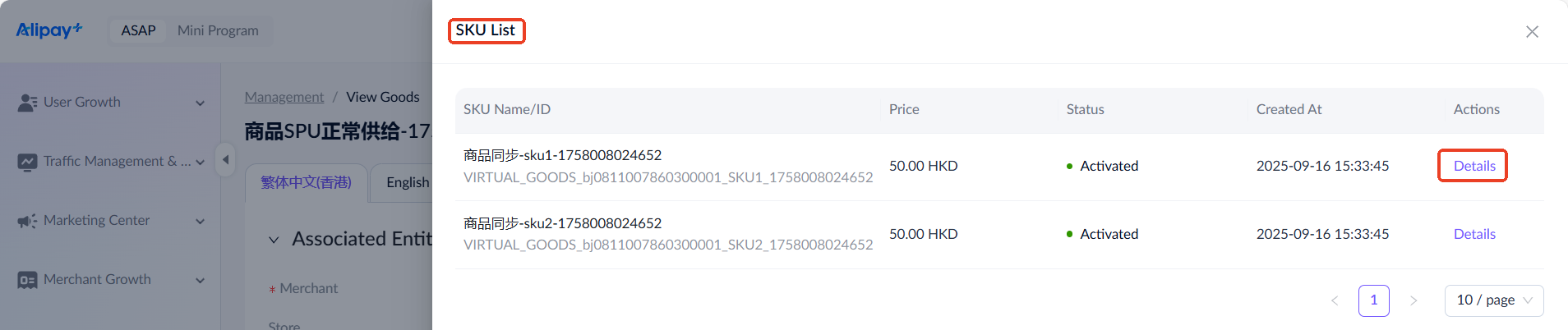The height and width of the screenshot is (330, 1568).
Task: Go to previous page arrow
Action: click(x=1335, y=300)
